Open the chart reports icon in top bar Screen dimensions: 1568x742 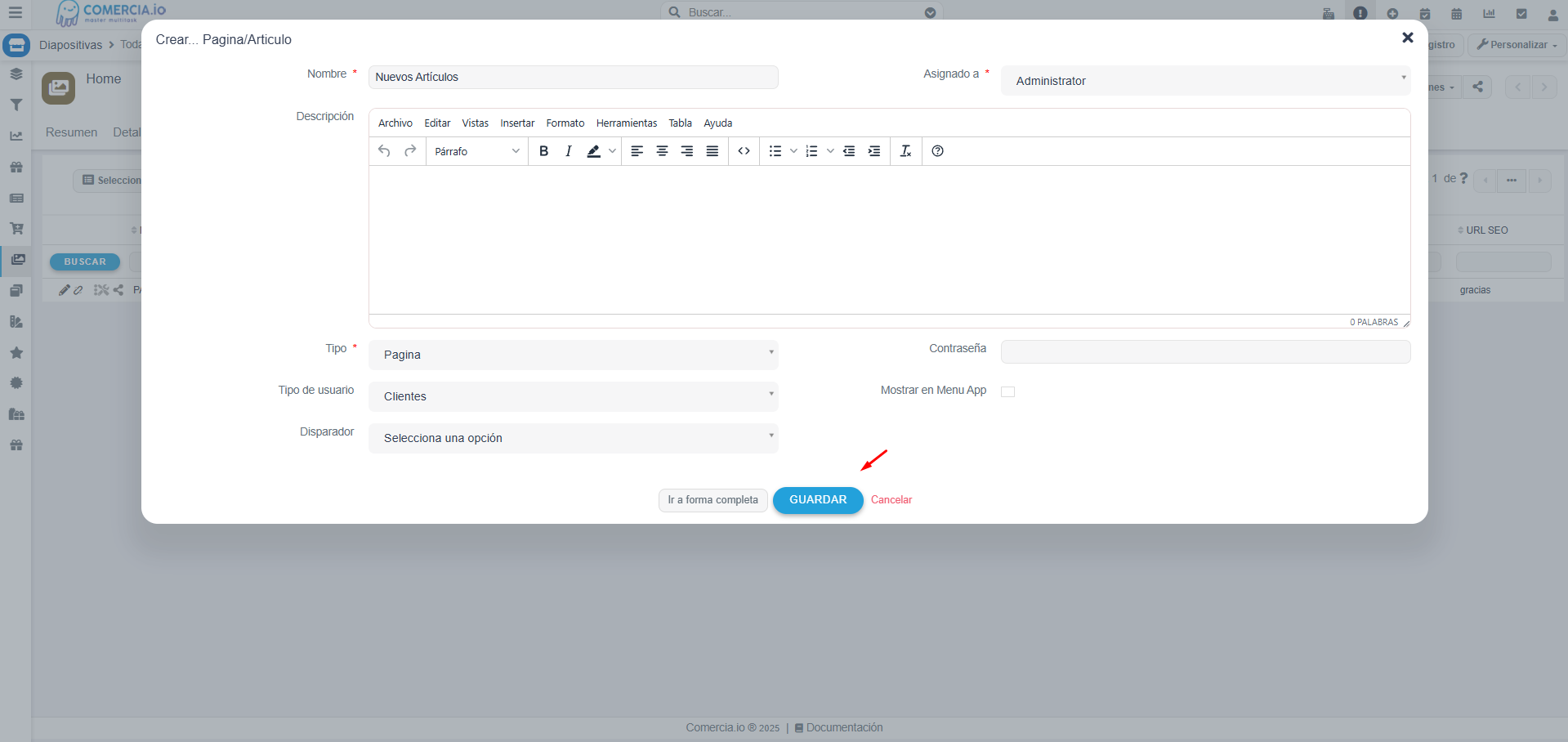click(x=1489, y=14)
